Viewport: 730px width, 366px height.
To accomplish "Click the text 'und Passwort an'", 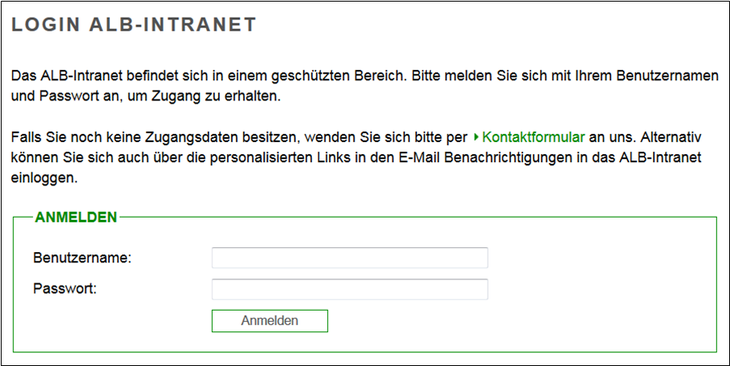I will pos(64,97).
